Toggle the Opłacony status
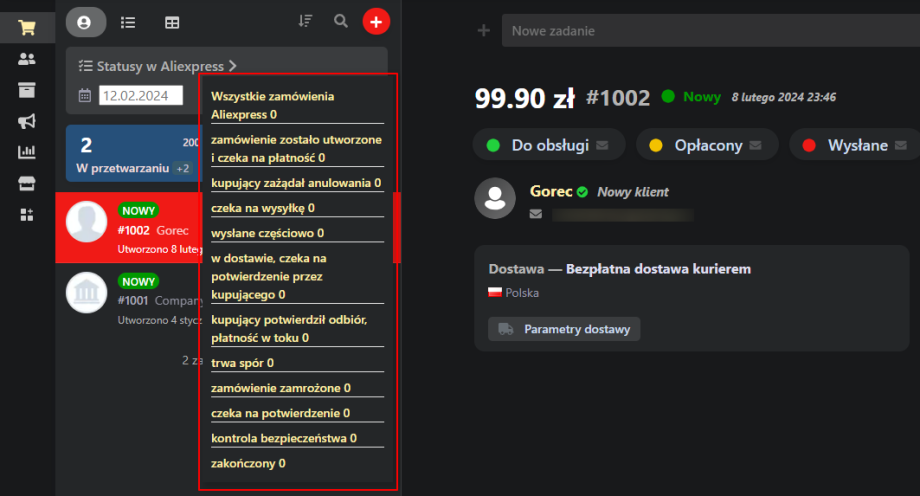Viewport: 920px width, 496px height. click(x=709, y=145)
